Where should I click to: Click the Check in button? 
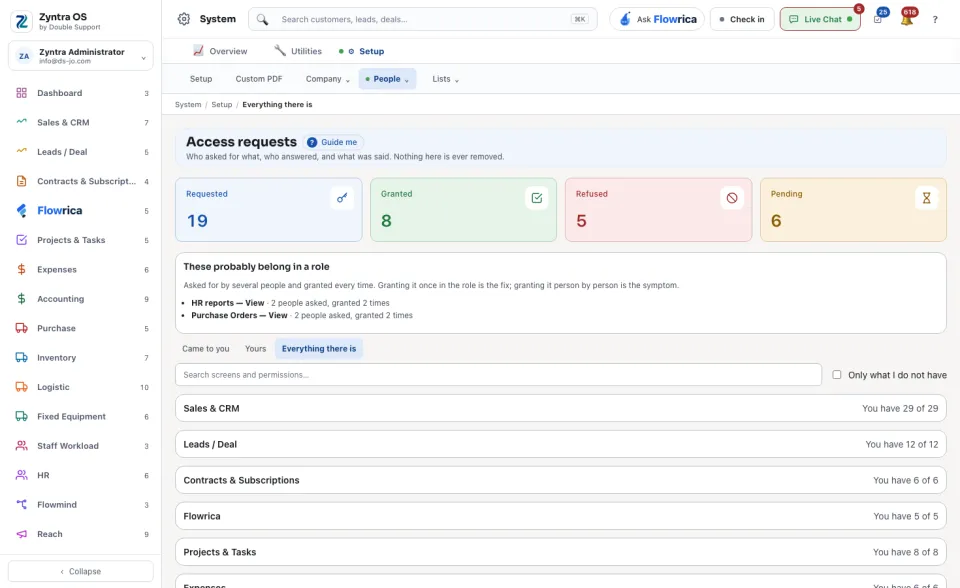point(742,19)
